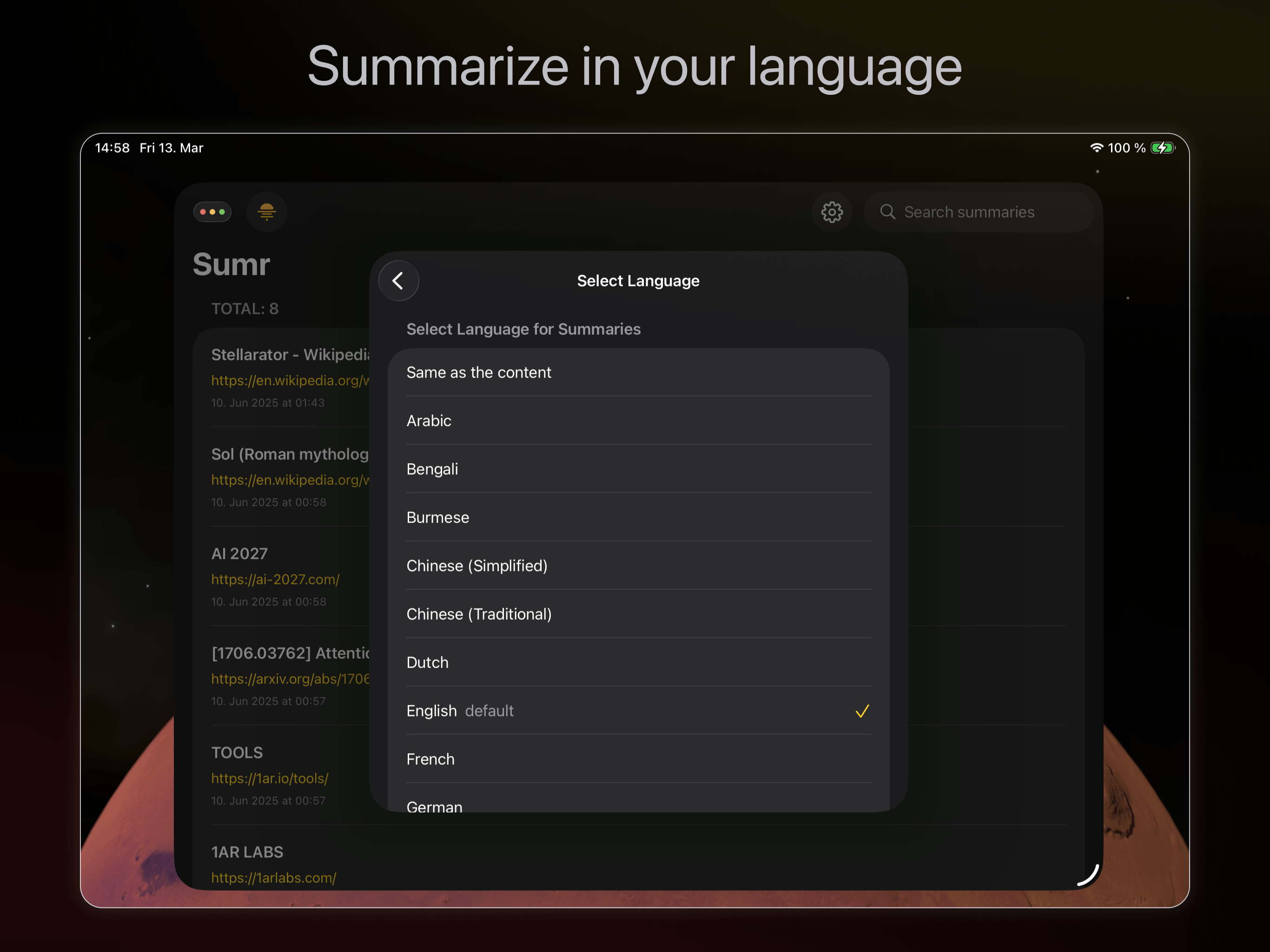Image resolution: width=1270 pixels, height=952 pixels.
Task: Select the French language row
Action: coord(430,759)
